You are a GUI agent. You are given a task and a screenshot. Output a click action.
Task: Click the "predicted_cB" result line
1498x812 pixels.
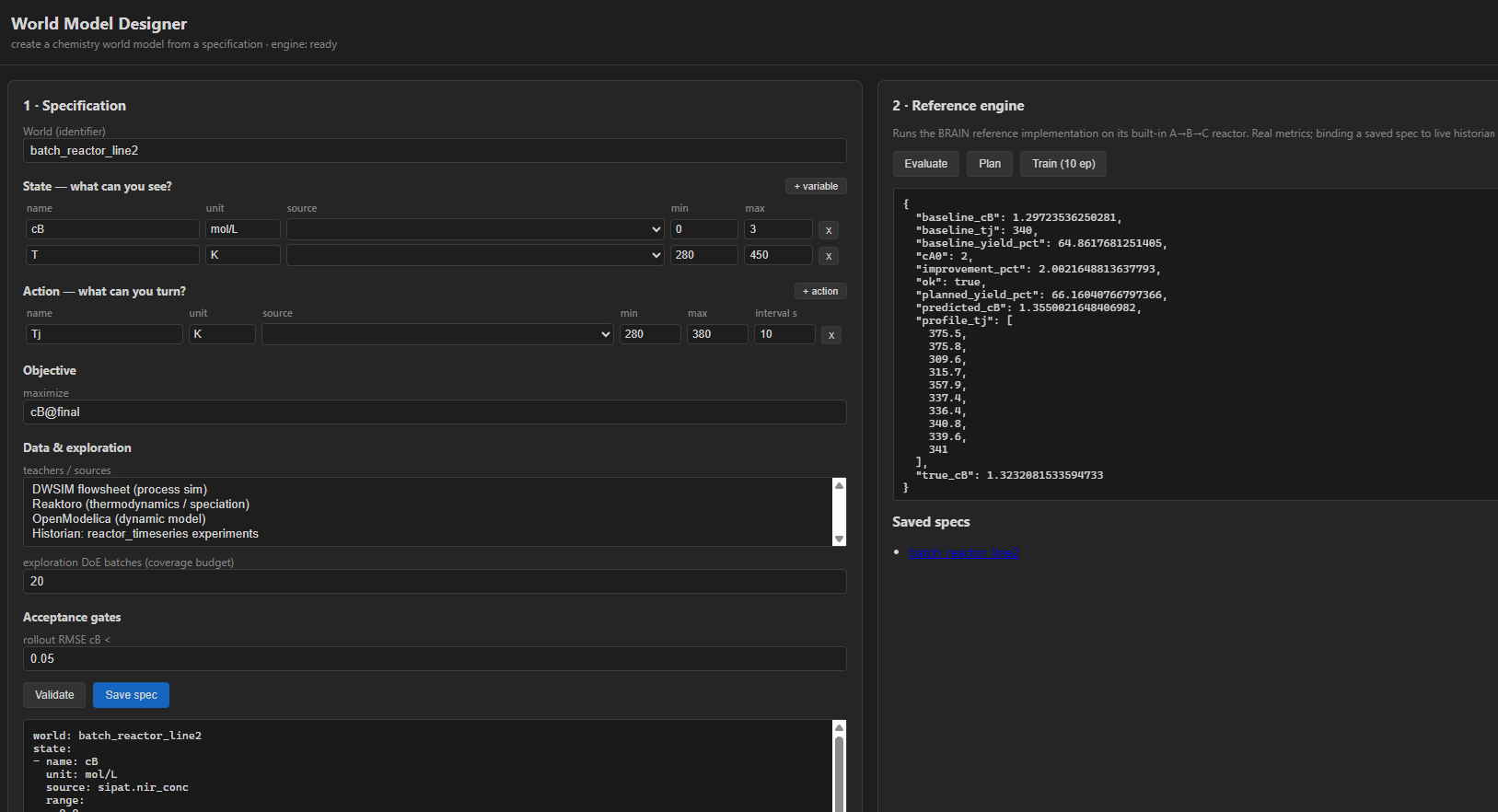[x=1028, y=308]
